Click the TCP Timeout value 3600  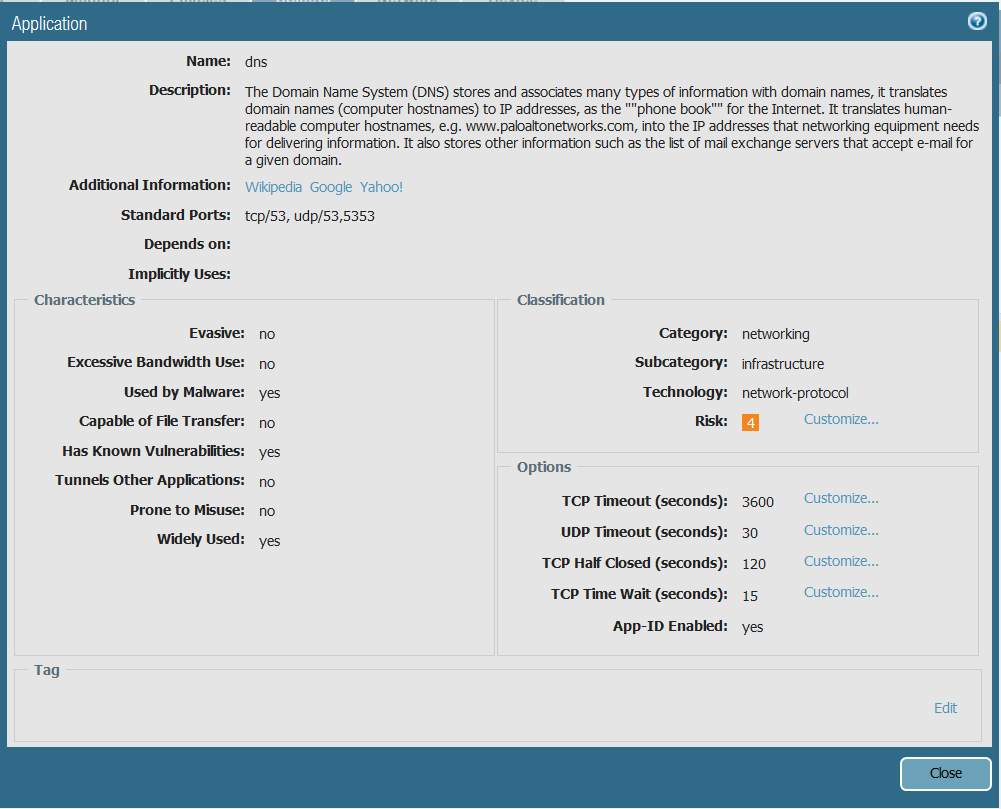click(x=758, y=502)
